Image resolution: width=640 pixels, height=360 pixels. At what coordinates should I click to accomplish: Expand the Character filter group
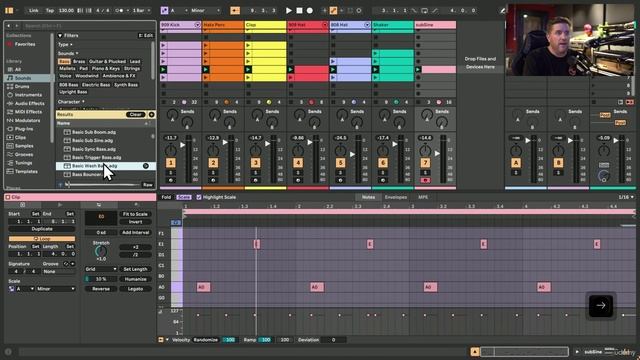(x=71, y=102)
